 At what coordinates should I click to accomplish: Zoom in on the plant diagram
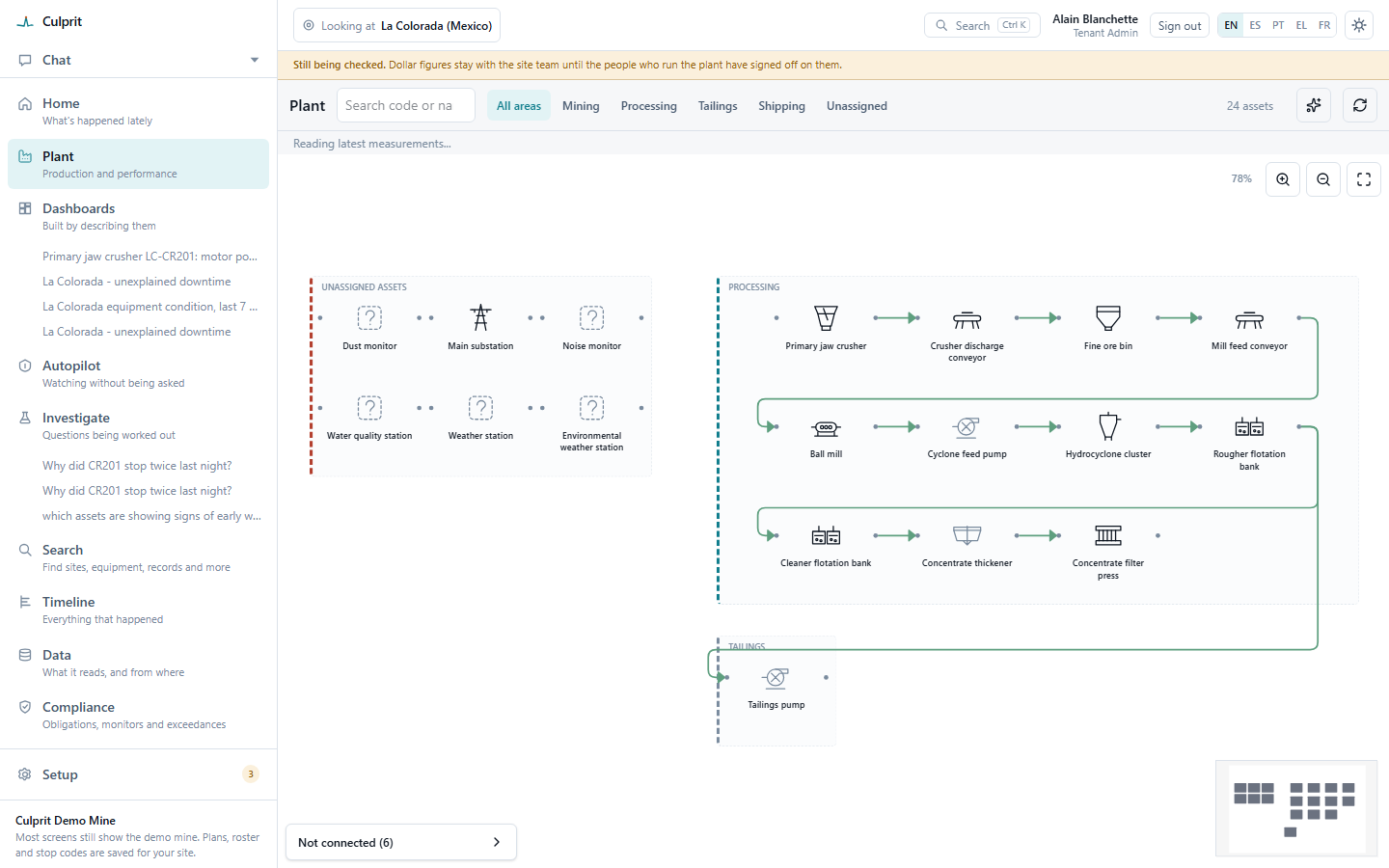(1283, 179)
